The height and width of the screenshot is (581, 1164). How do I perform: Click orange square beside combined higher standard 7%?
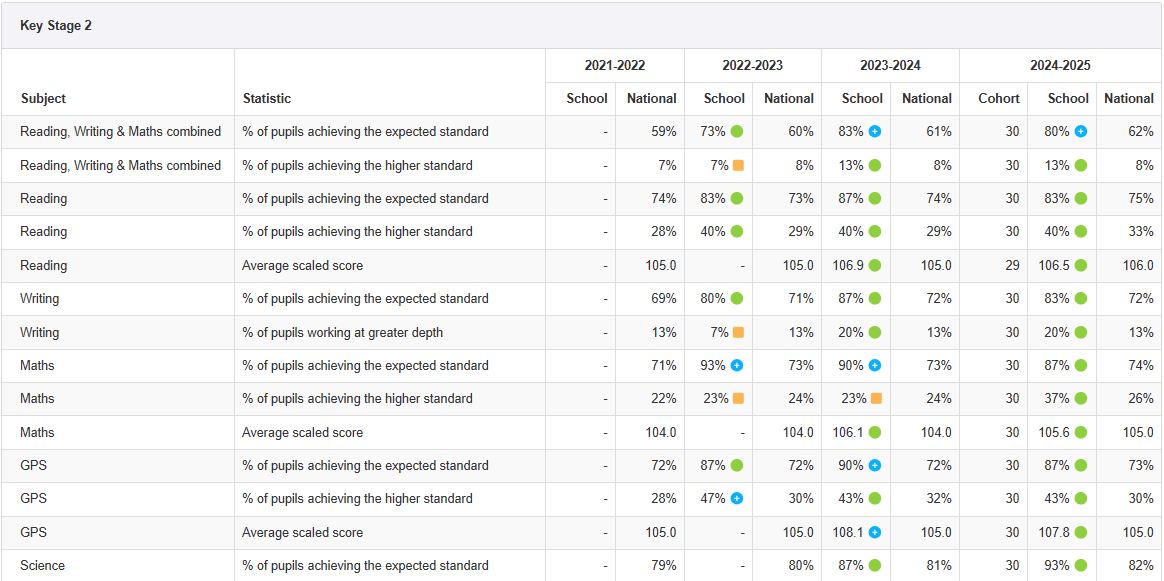[x=738, y=165]
